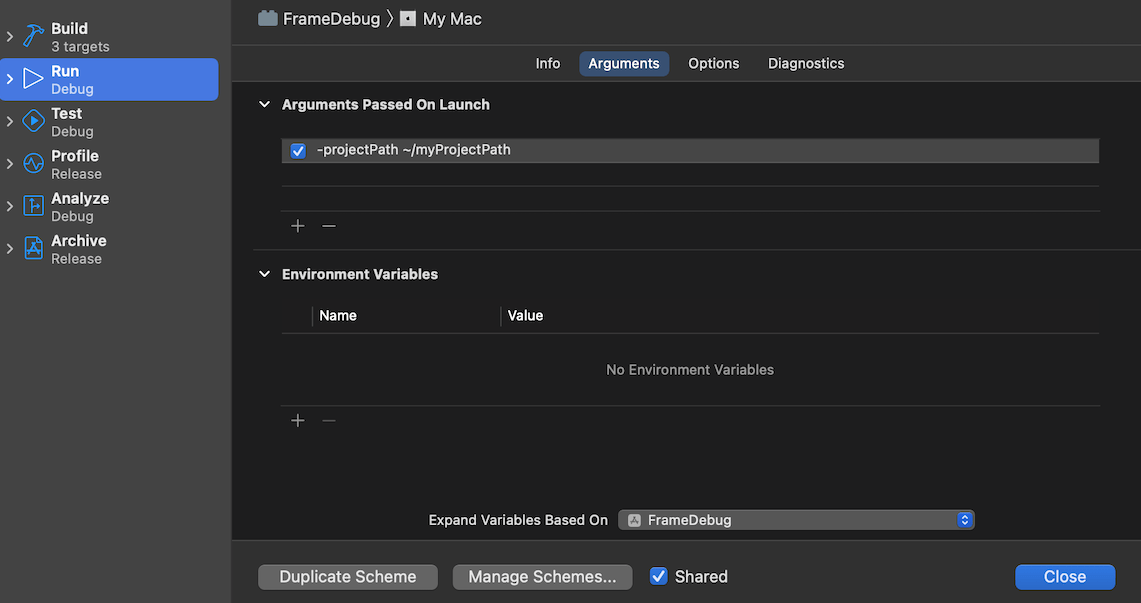Viewport: 1141px width, 603px height.
Task: Open the Diagnostics tab
Action: coord(805,63)
